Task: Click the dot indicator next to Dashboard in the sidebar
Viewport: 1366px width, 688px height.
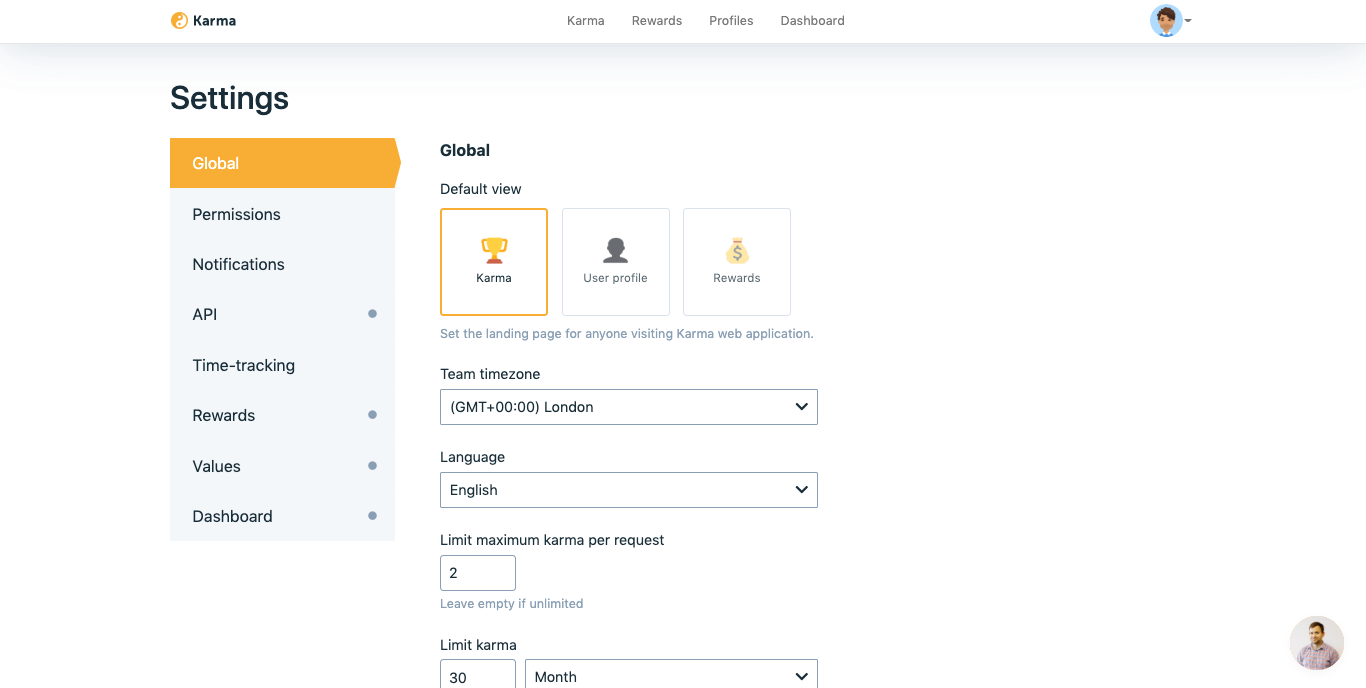Action: (373, 516)
